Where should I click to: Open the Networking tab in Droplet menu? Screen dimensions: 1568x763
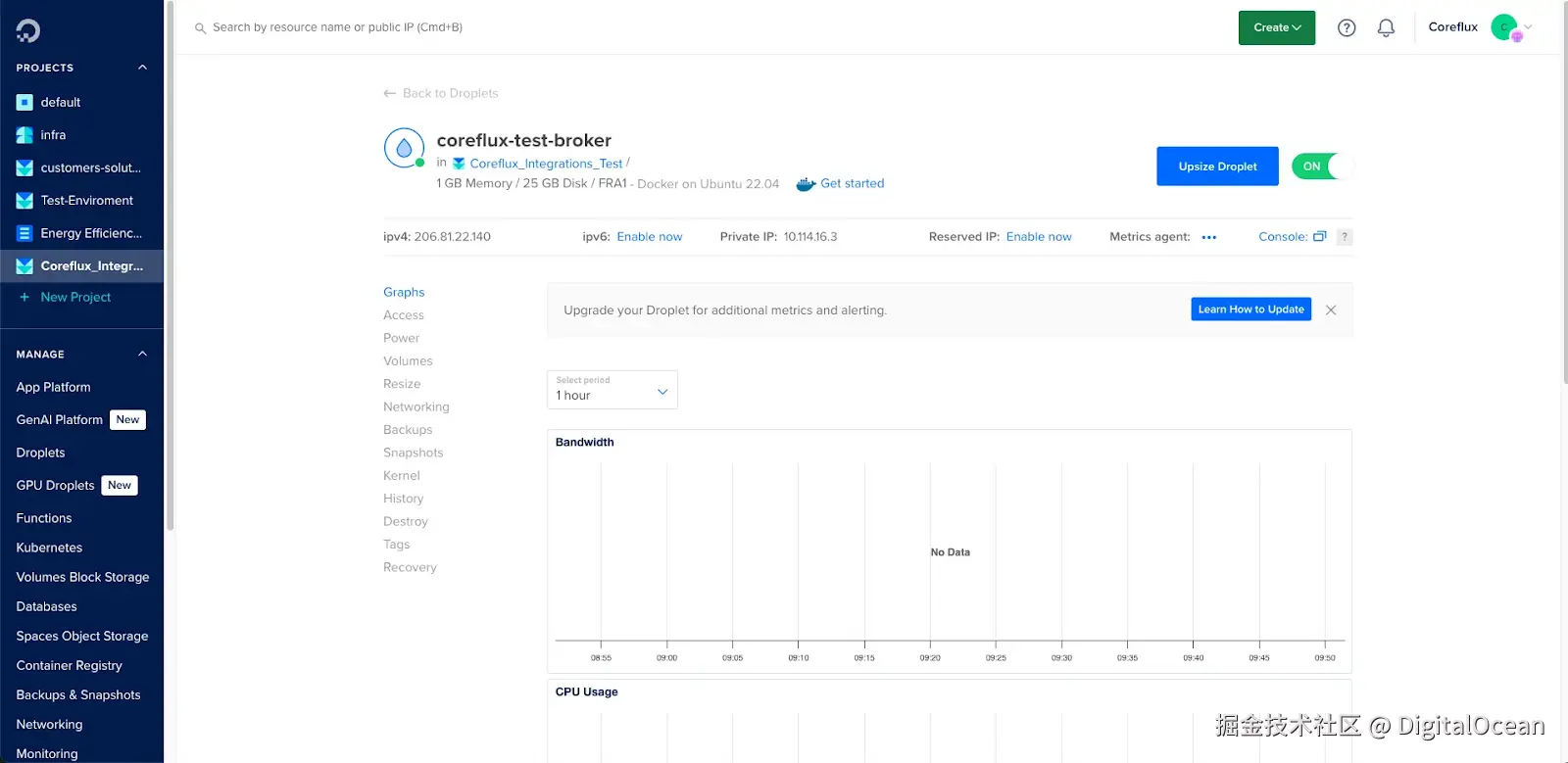416,407
